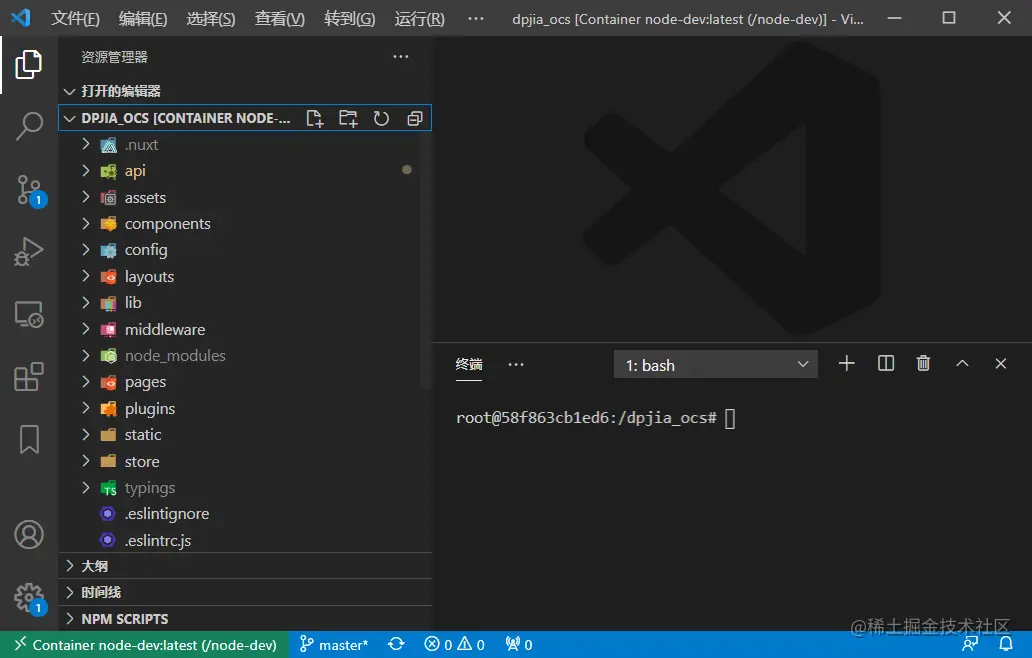Kill the terminal with trash icon

coord(923,363)
